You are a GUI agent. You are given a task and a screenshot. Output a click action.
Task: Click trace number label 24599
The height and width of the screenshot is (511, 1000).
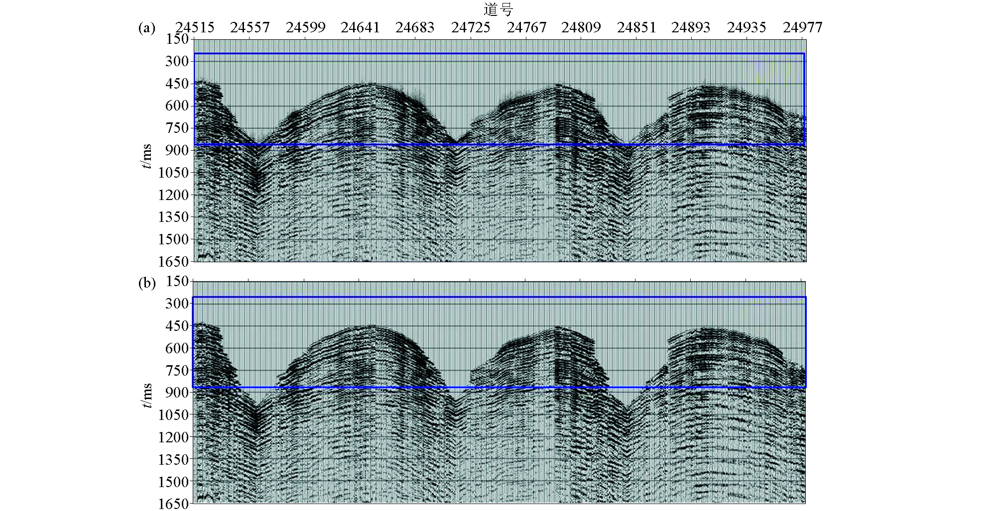305,27
